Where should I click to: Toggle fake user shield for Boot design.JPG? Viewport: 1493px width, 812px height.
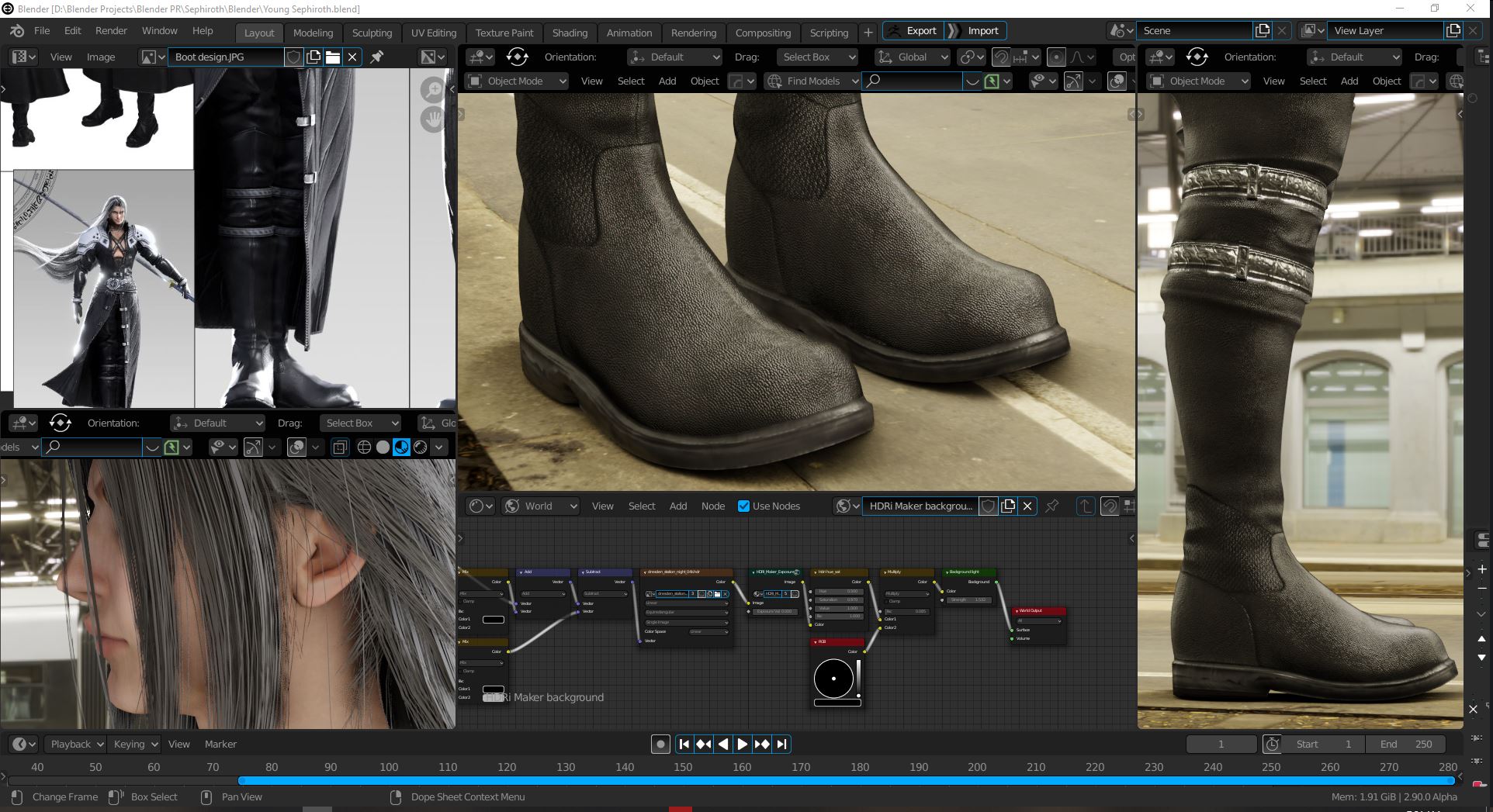(294, 57)
